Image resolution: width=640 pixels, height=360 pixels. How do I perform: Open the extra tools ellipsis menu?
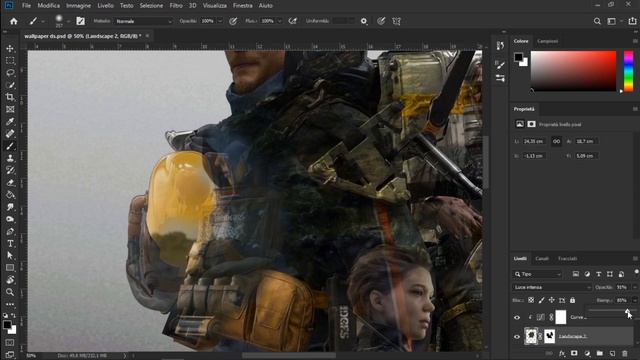(10, 304)
